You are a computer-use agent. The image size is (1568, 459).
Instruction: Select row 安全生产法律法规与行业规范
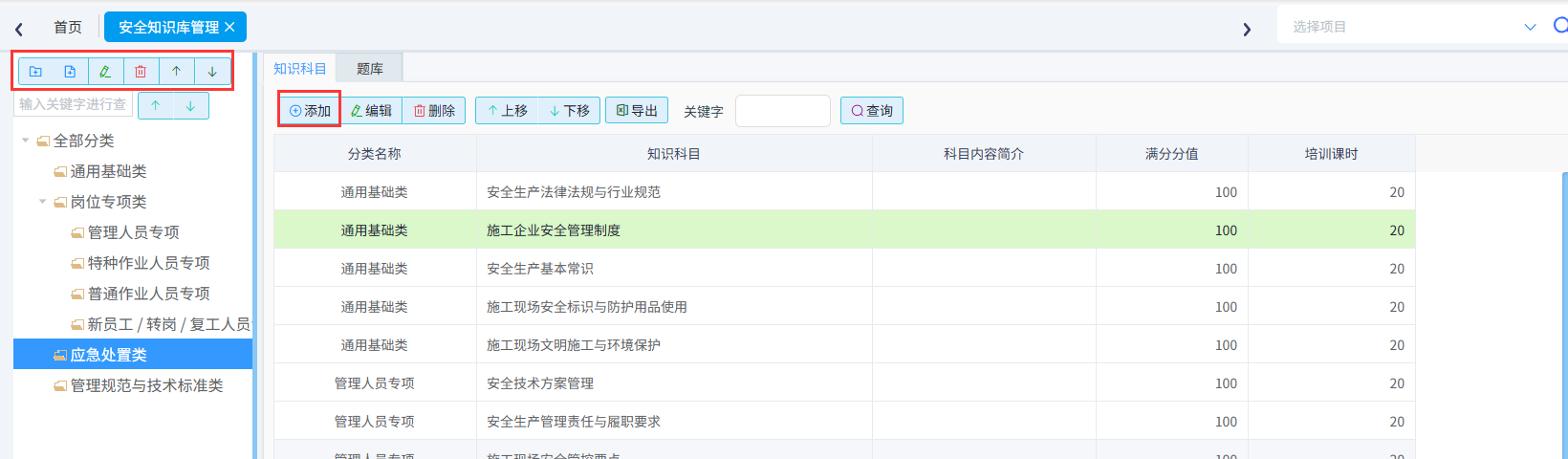pyautogui.click(x=844, y=192)
